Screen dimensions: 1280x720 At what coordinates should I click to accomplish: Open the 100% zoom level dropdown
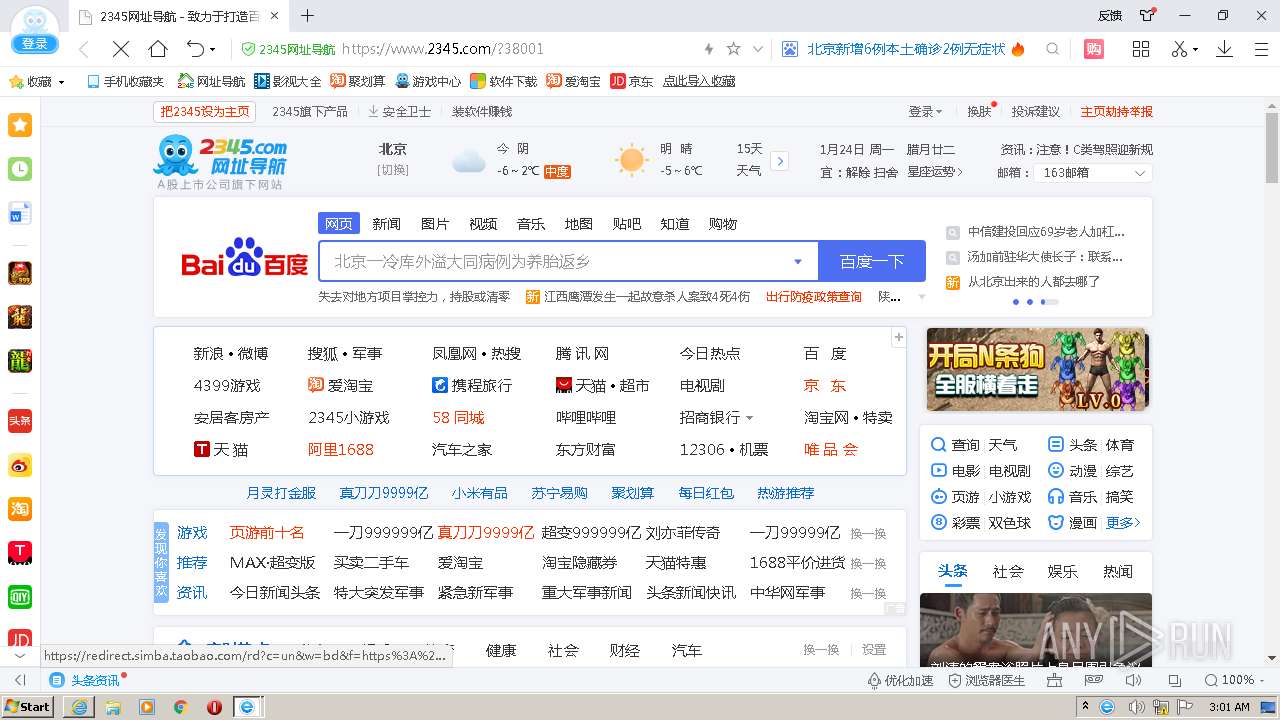click(x=1237, y=680)
